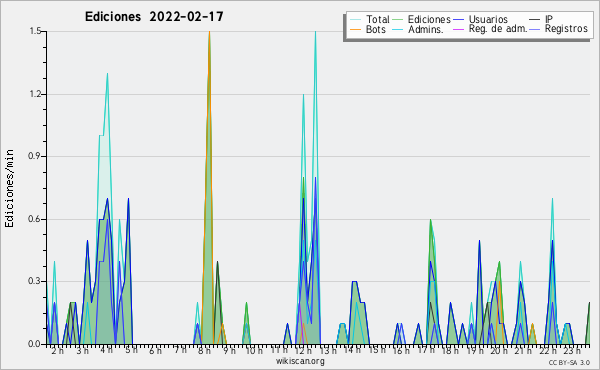
Task: Click the '9 h' x-axis label
Action: [x=229, y=351]
